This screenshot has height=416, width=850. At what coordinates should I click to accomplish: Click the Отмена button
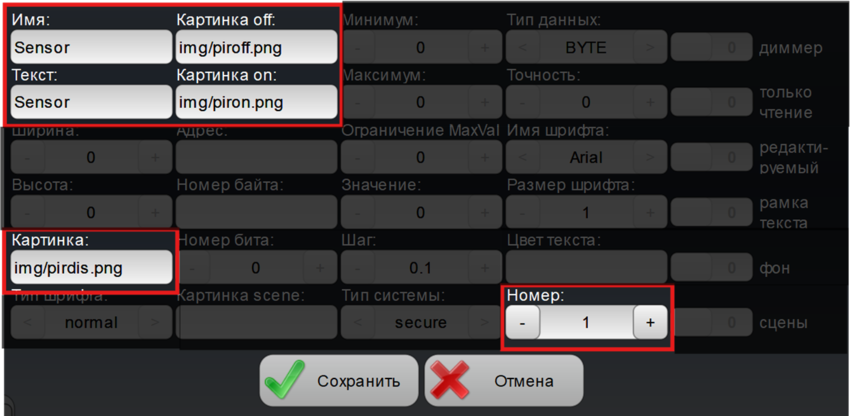[504, 381]
